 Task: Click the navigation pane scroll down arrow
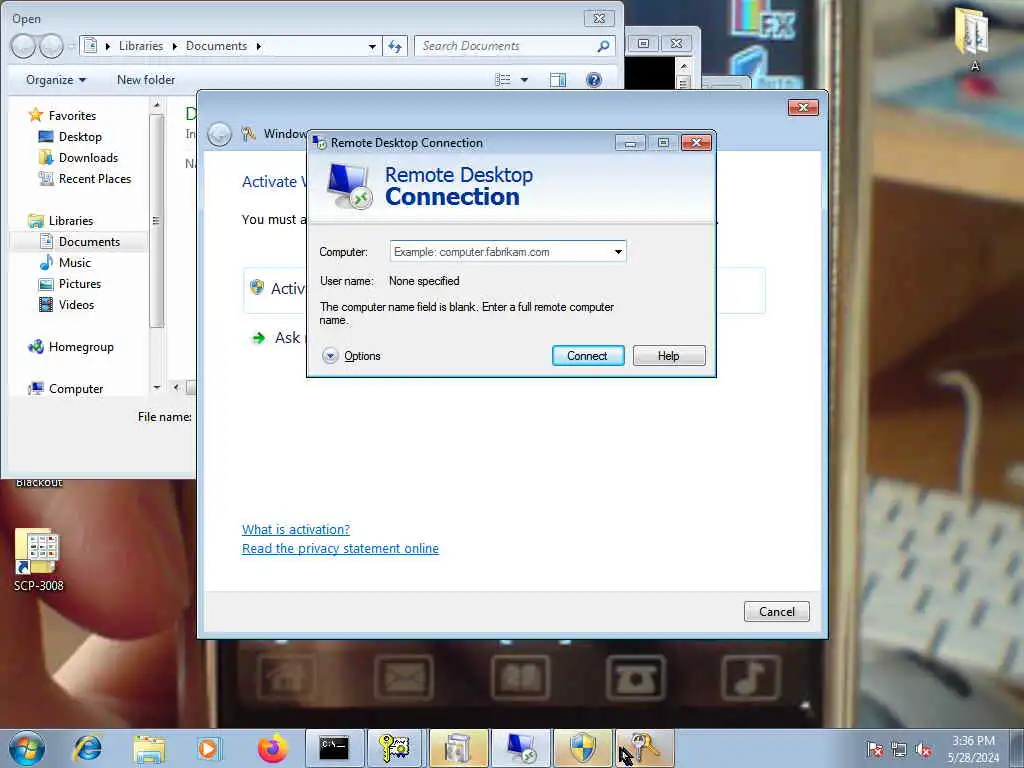coord(156,387)
